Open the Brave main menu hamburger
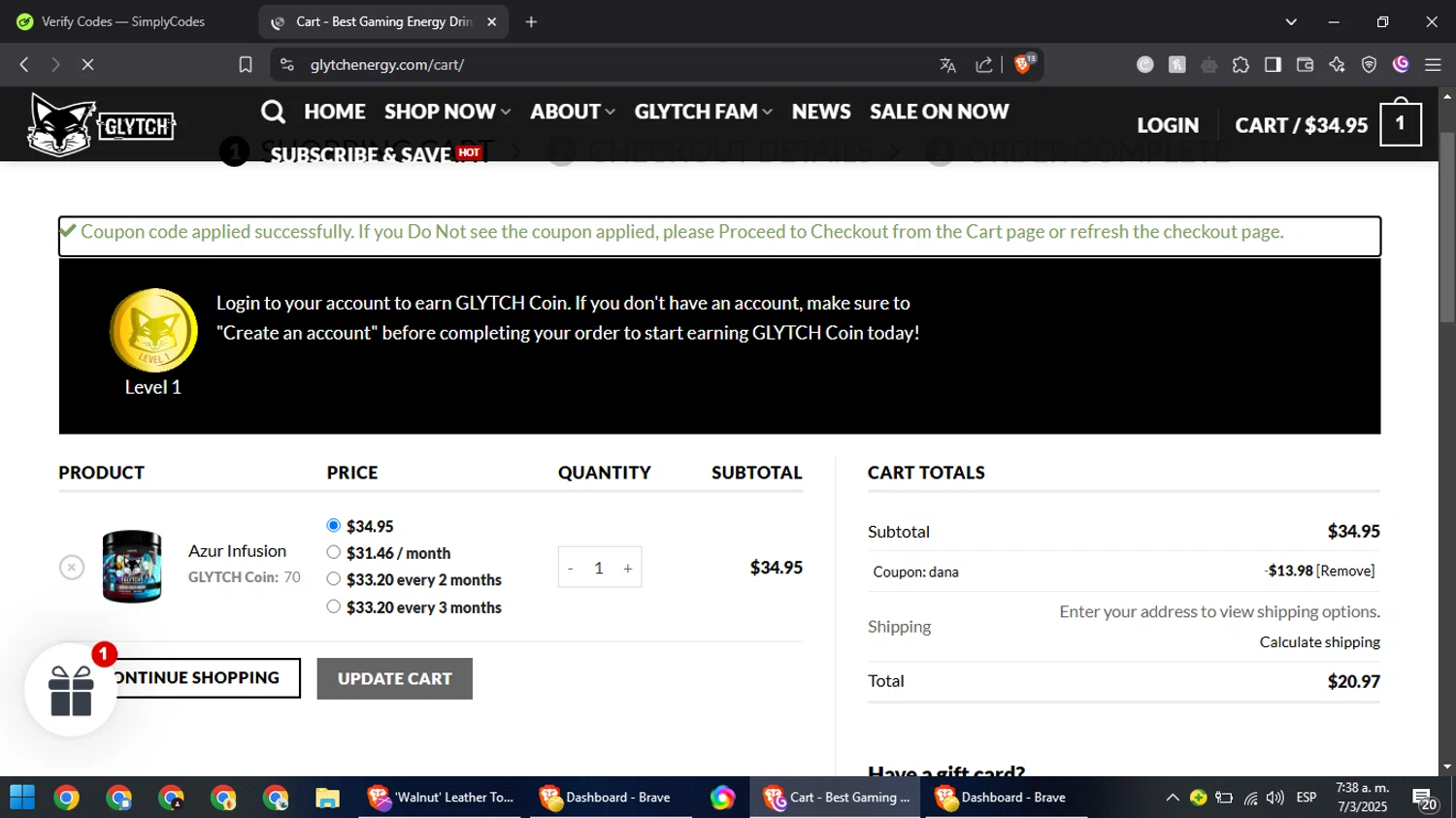 click(1433, 65)
